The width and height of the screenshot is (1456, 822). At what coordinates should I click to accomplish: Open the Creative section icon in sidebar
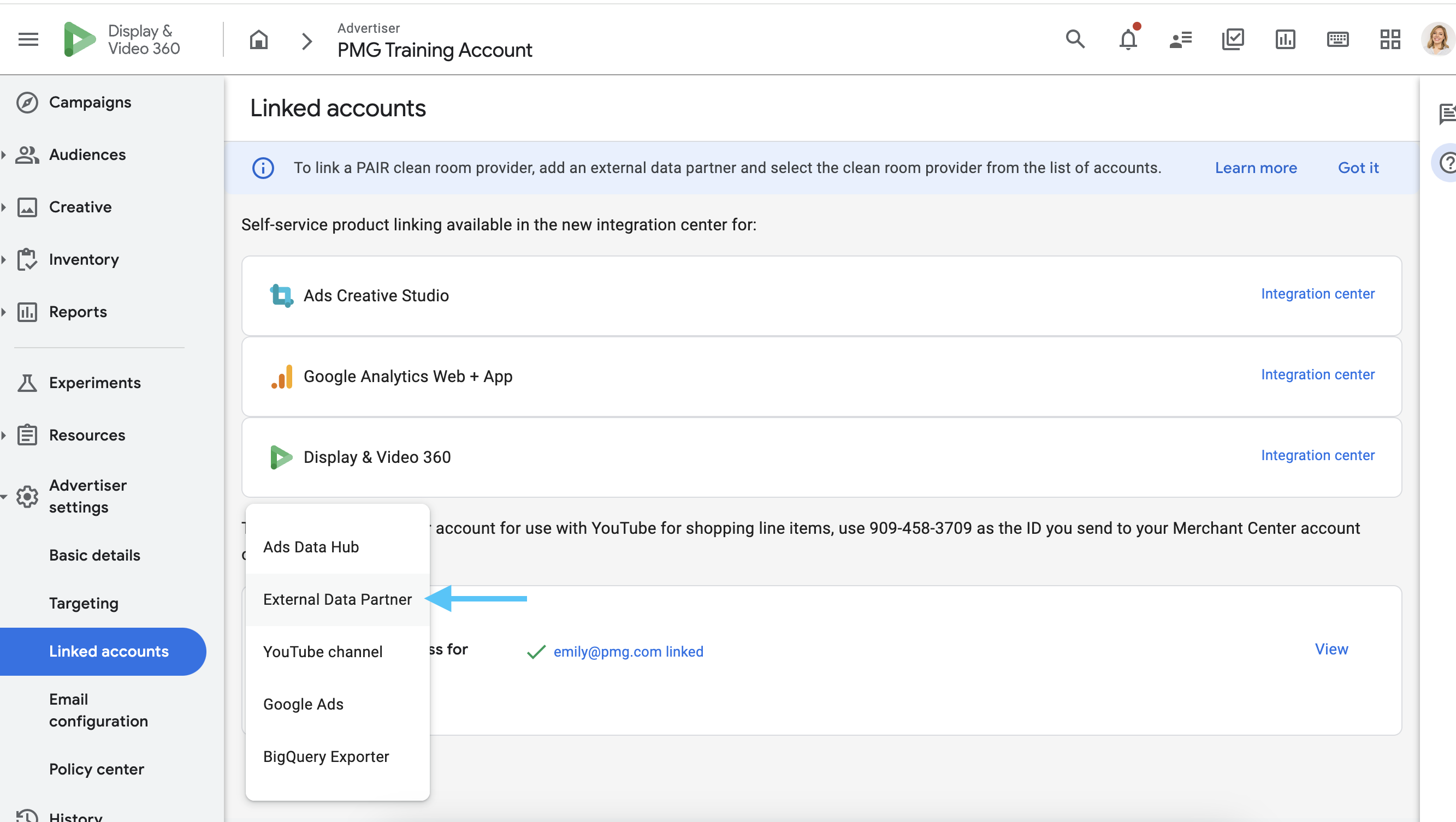[28, 207]
